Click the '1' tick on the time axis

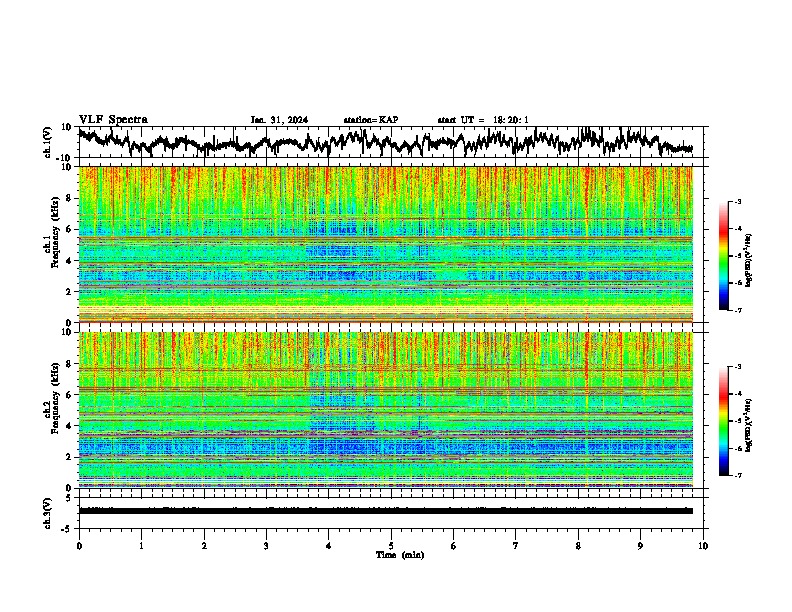[141, 546]
